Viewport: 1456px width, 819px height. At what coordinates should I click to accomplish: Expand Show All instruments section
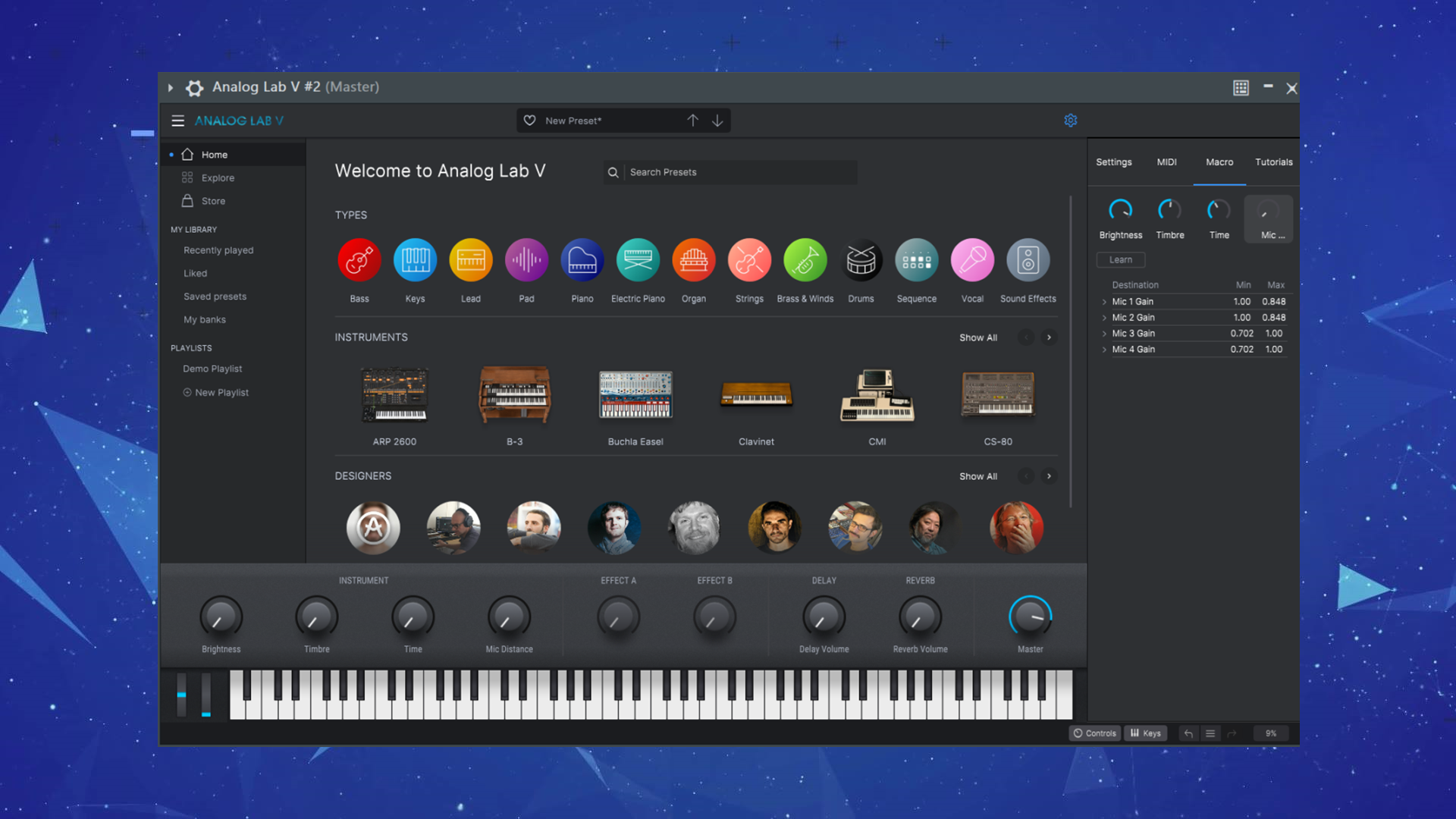[978, 337]
